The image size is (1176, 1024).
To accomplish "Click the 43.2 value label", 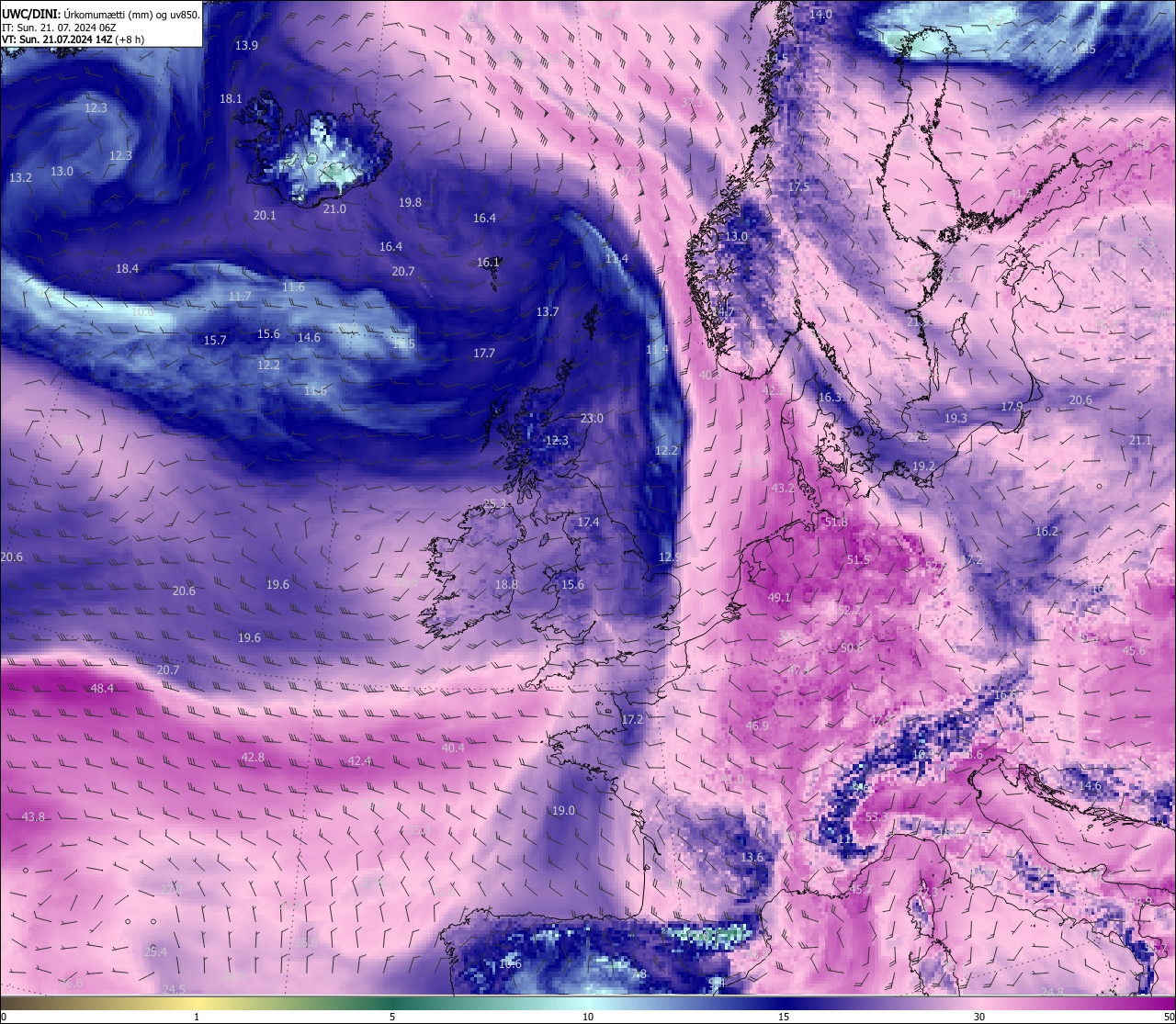I will (783, 489).
